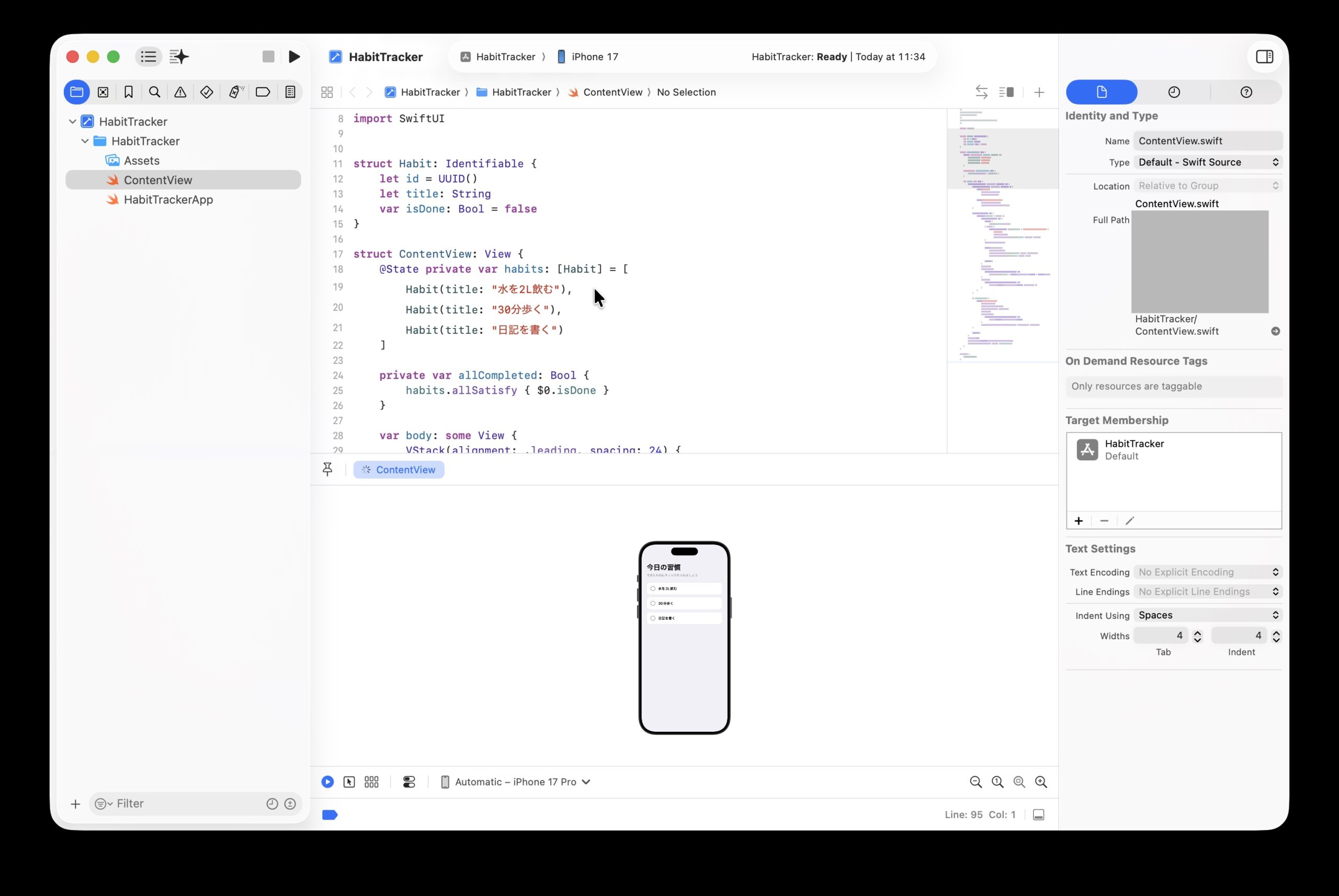
Task: Open the Line Endings dropdown
Action: [x=1208, y=592]
